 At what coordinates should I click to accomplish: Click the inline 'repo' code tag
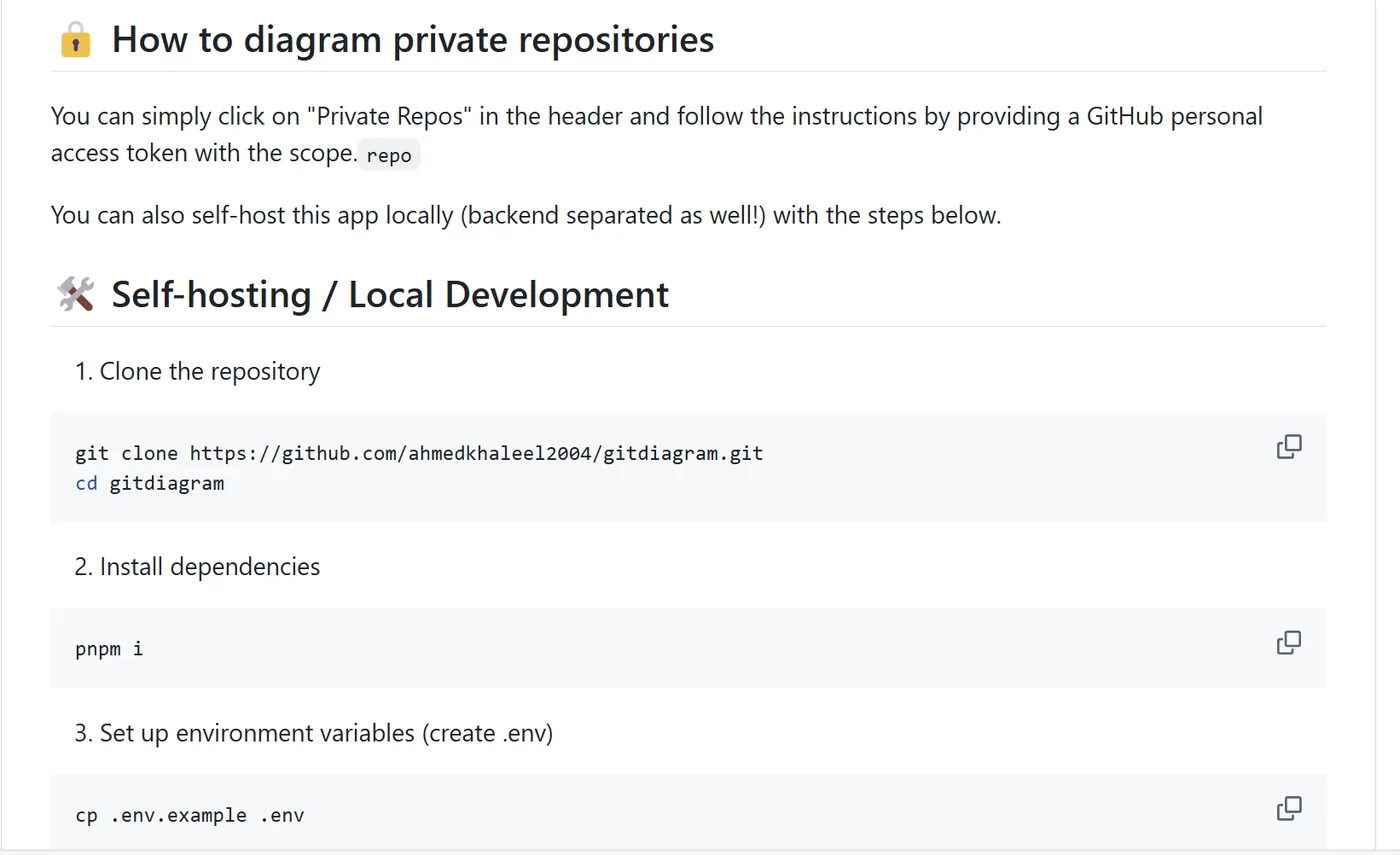click(389, 156)
